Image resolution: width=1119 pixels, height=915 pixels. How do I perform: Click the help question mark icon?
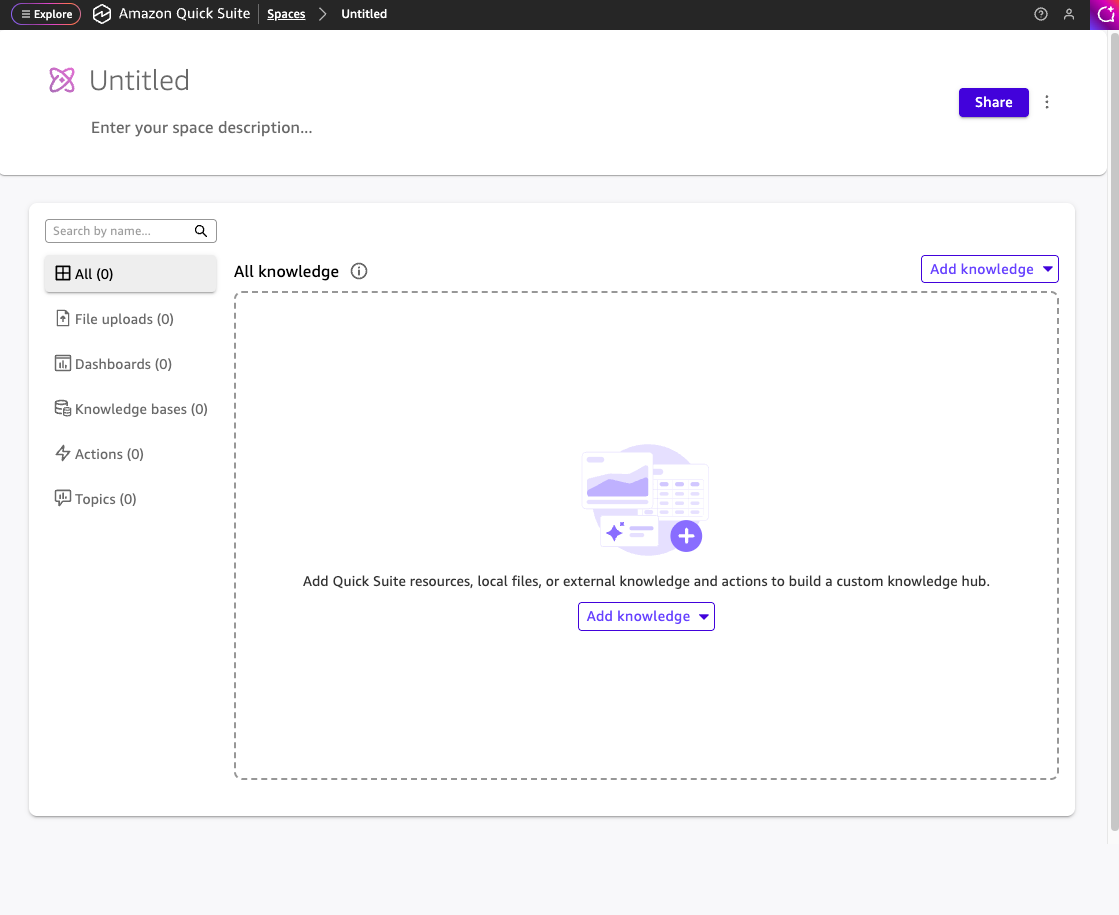point(1041,14)
